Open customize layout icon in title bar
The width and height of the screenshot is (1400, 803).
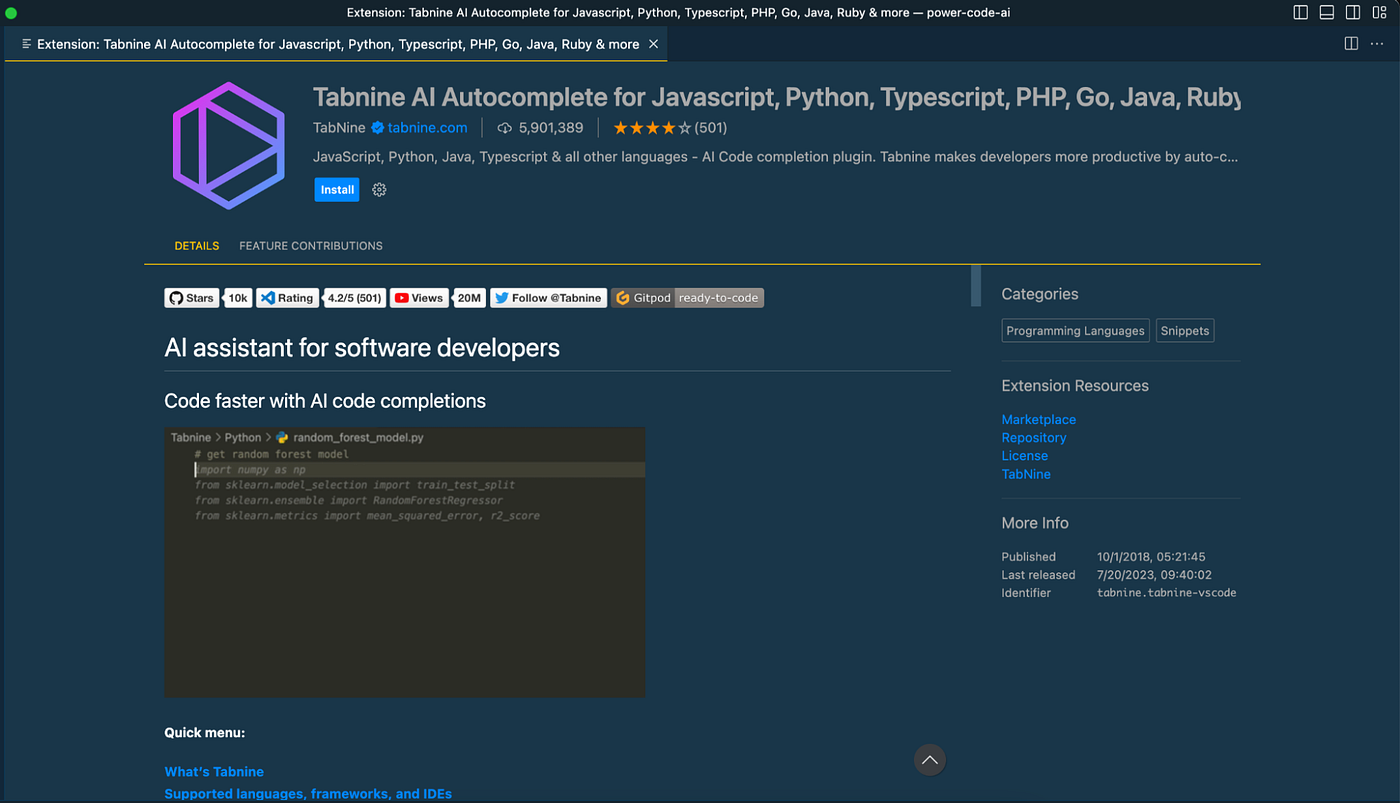pyautogui.click(x=1380, y=13)
